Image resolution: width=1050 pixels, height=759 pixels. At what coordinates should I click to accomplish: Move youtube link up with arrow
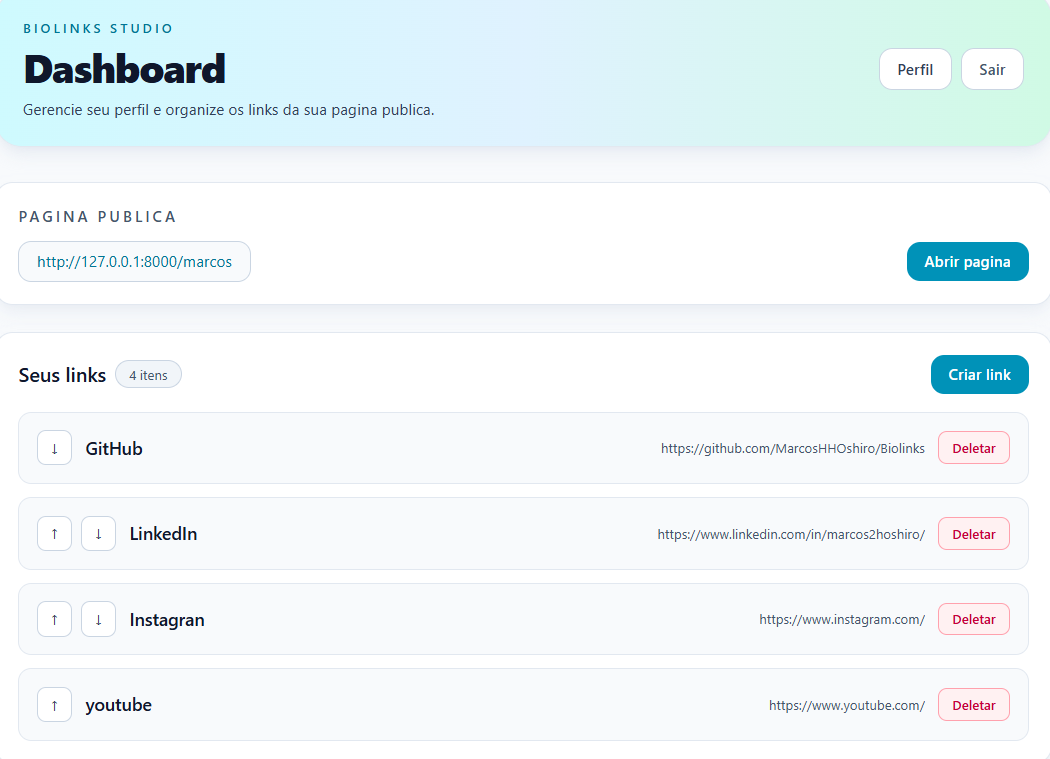54,705
